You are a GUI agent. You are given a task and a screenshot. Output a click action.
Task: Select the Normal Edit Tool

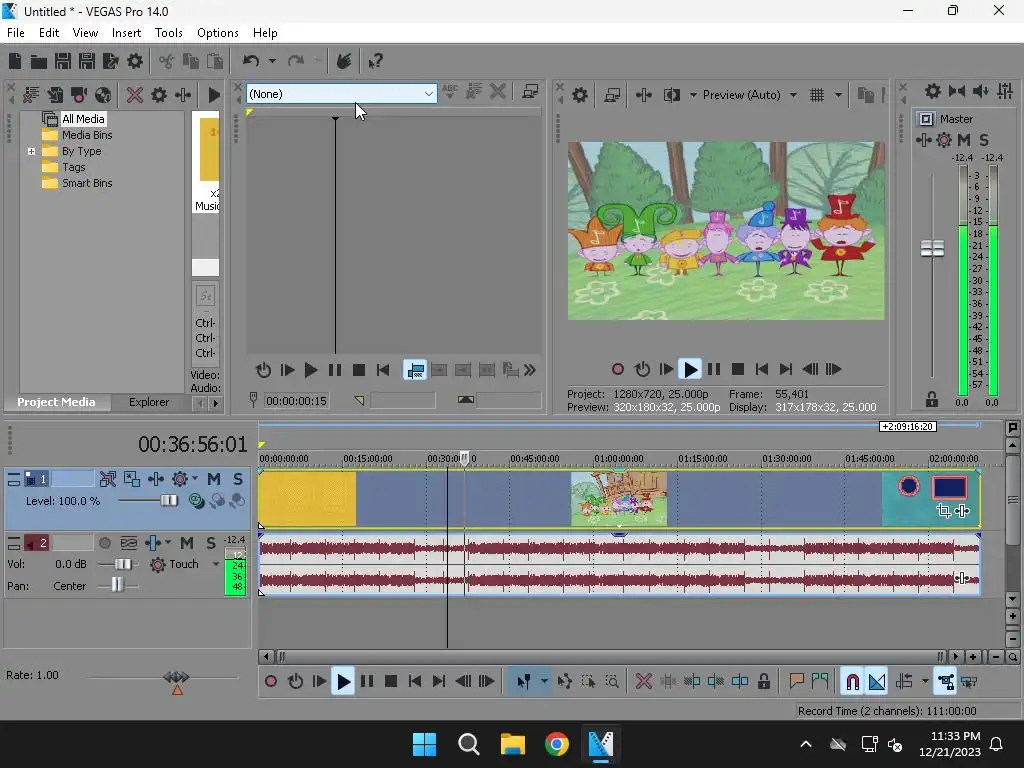pos(524,682)
